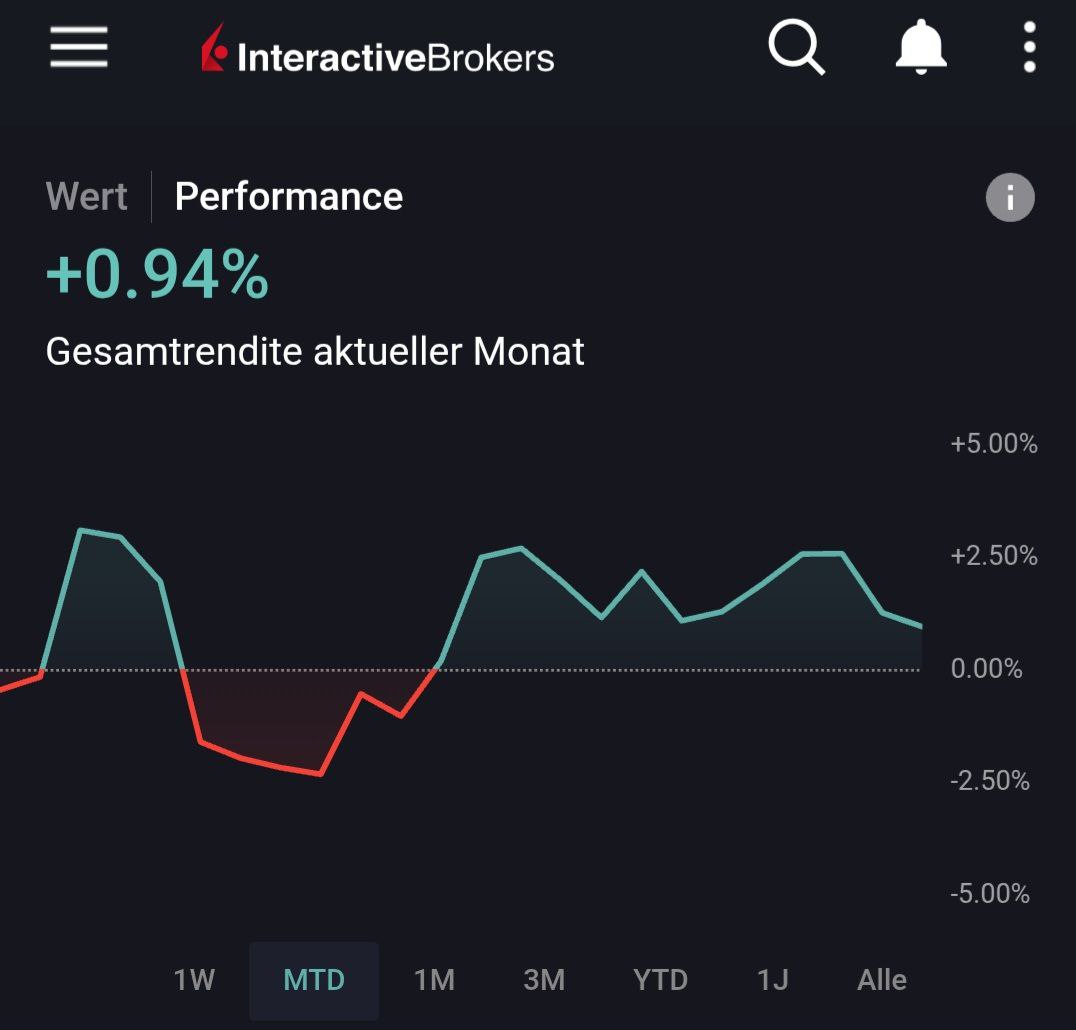Show the 3M performance range

[544, 980]
